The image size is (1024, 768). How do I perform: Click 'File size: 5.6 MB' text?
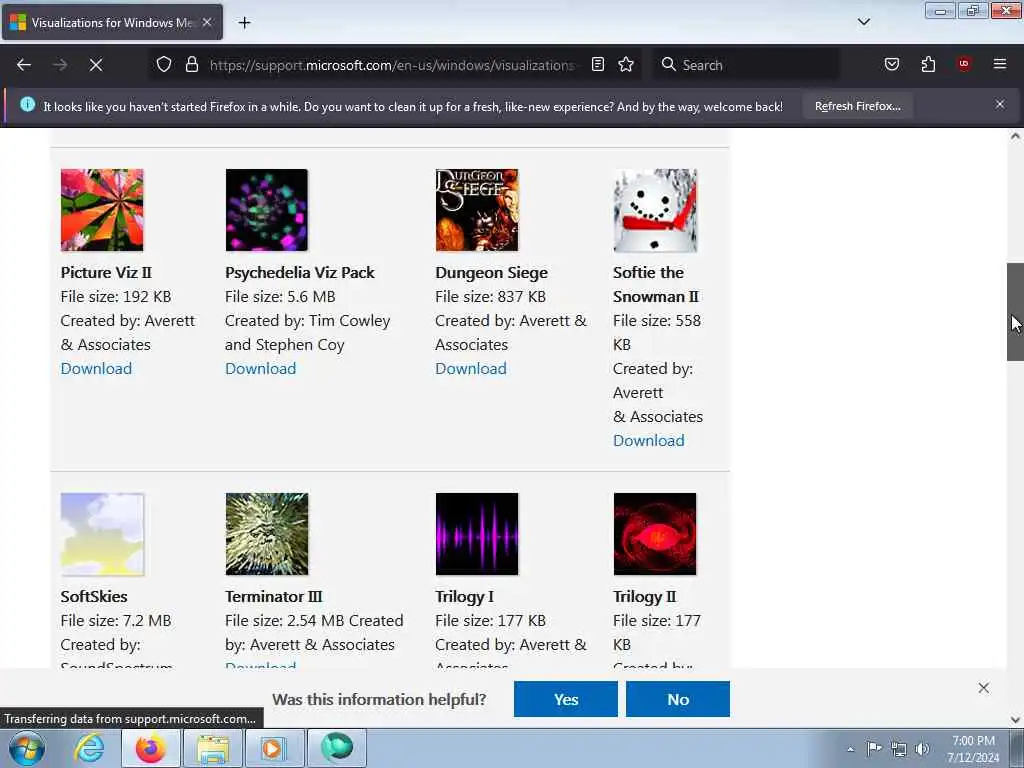click(x=280, y=296)
